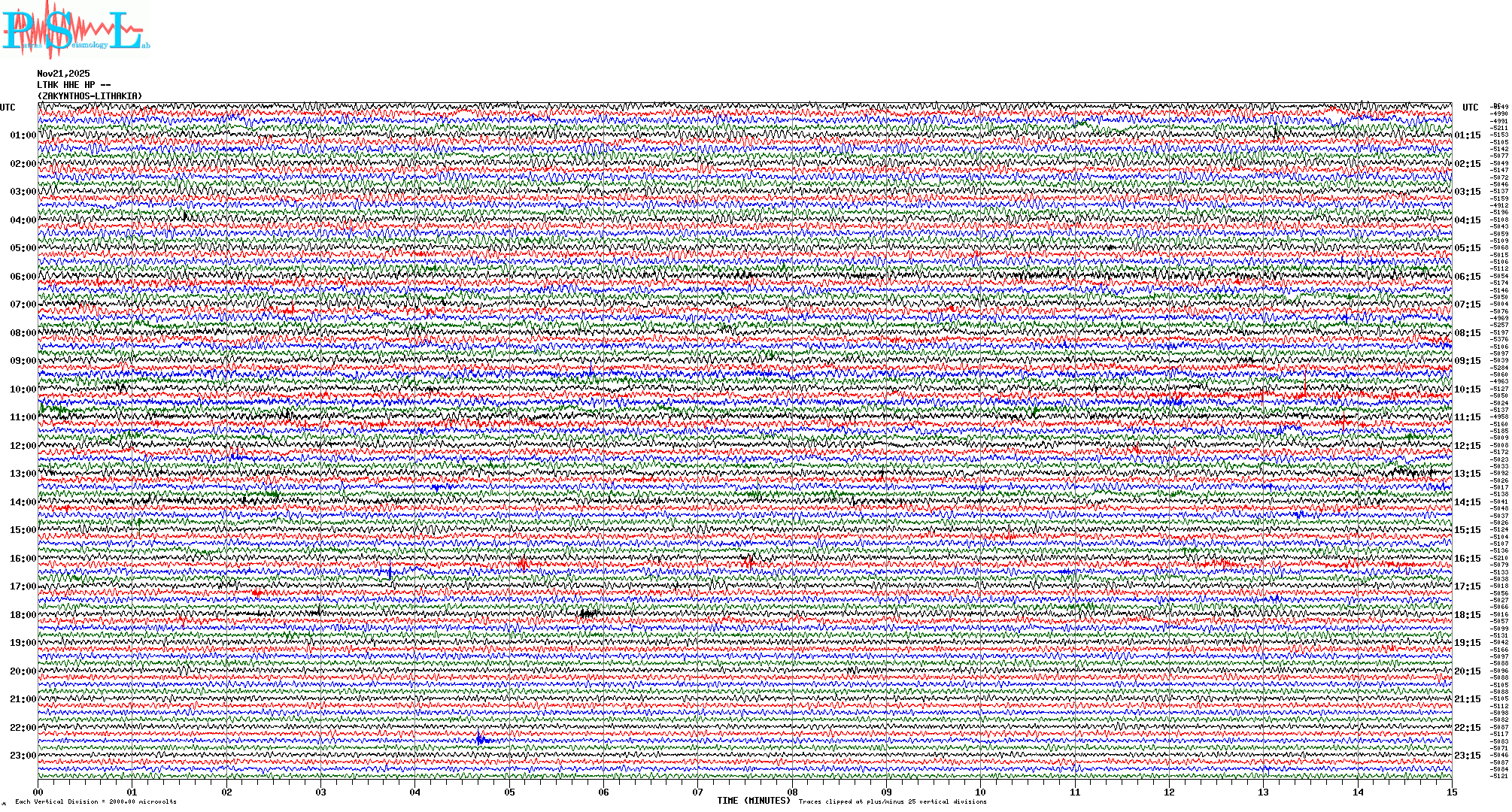Click the 01:15 time label on right
The height and width of the screenshot is (812, 1512).
1467,136
